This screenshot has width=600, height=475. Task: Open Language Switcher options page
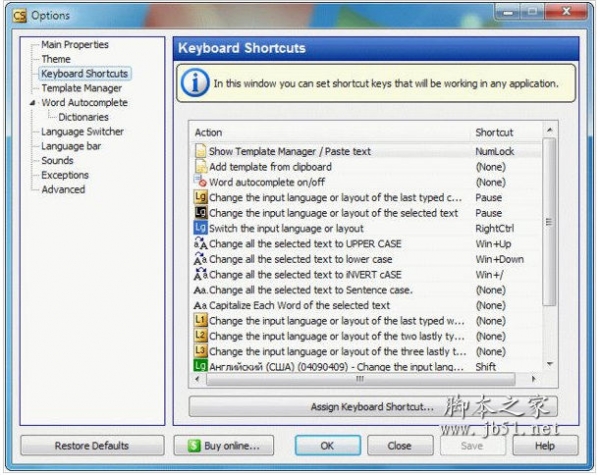tap(82, 132)
